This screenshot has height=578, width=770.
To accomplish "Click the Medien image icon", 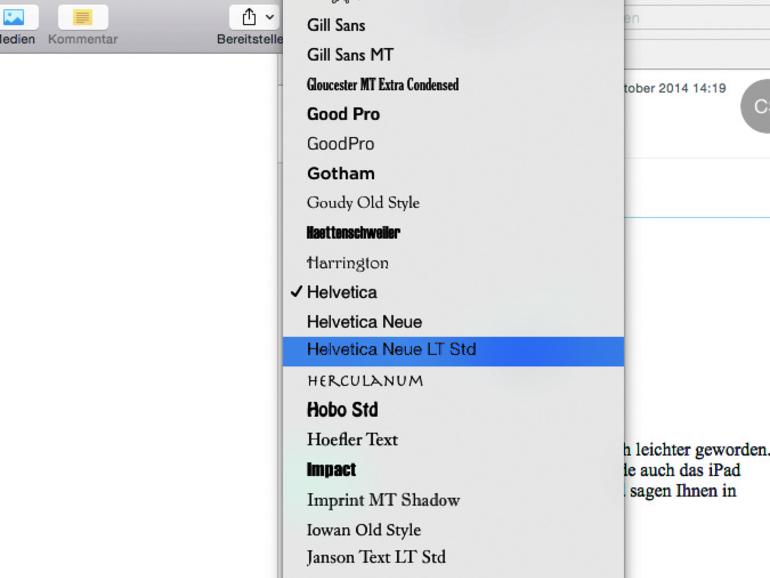I will click(x=15, y=17).
